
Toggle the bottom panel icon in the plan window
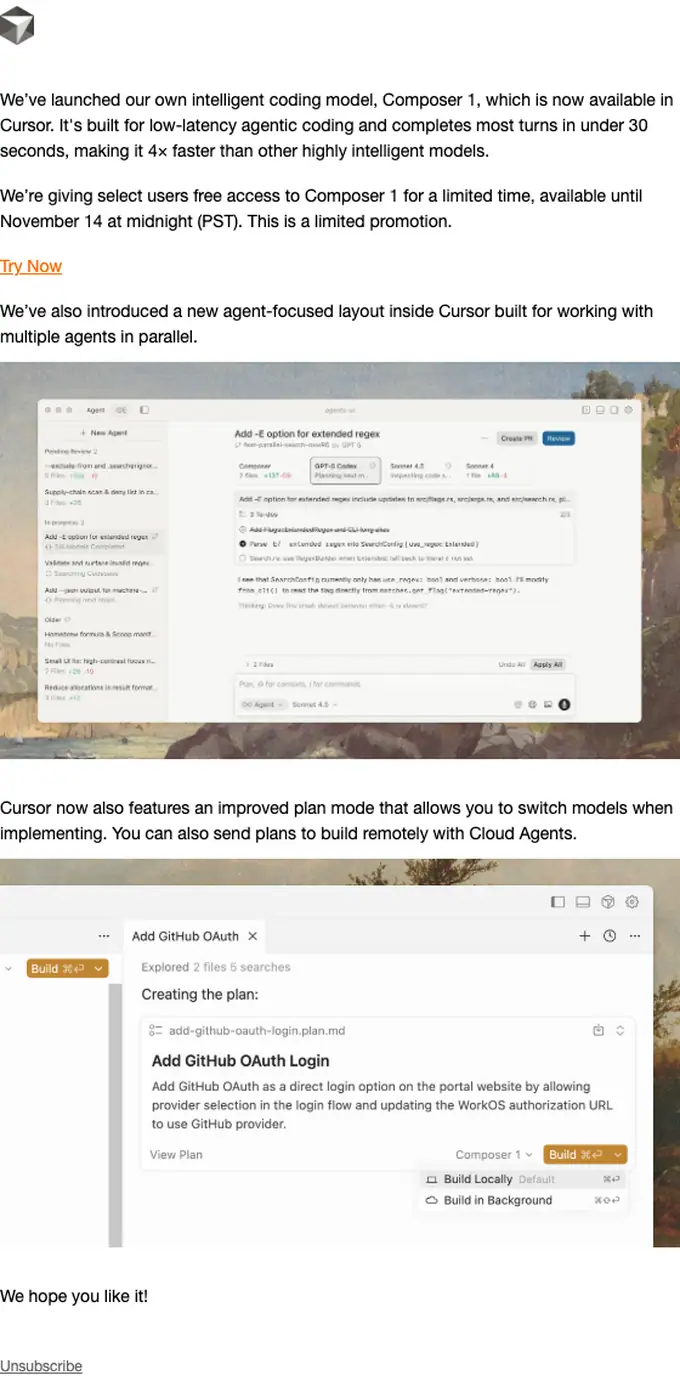click(x=582, y=902)
